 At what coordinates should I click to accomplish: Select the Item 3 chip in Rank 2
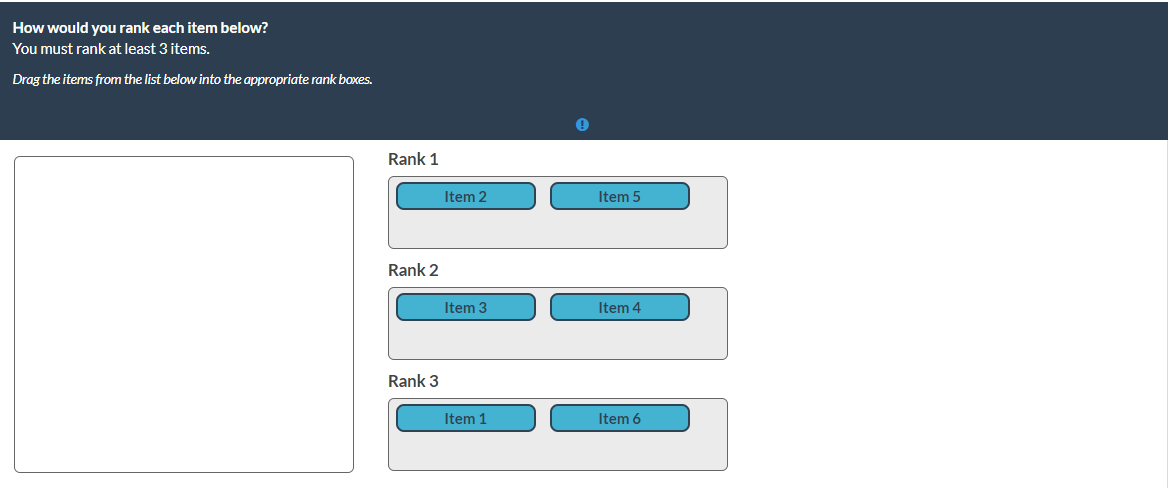[465, 307]
